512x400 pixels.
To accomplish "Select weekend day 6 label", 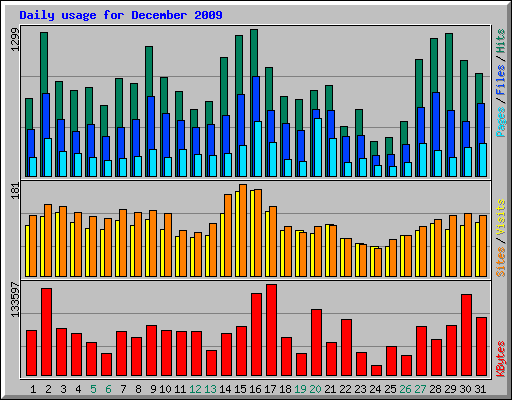I will tap(108, 389).
